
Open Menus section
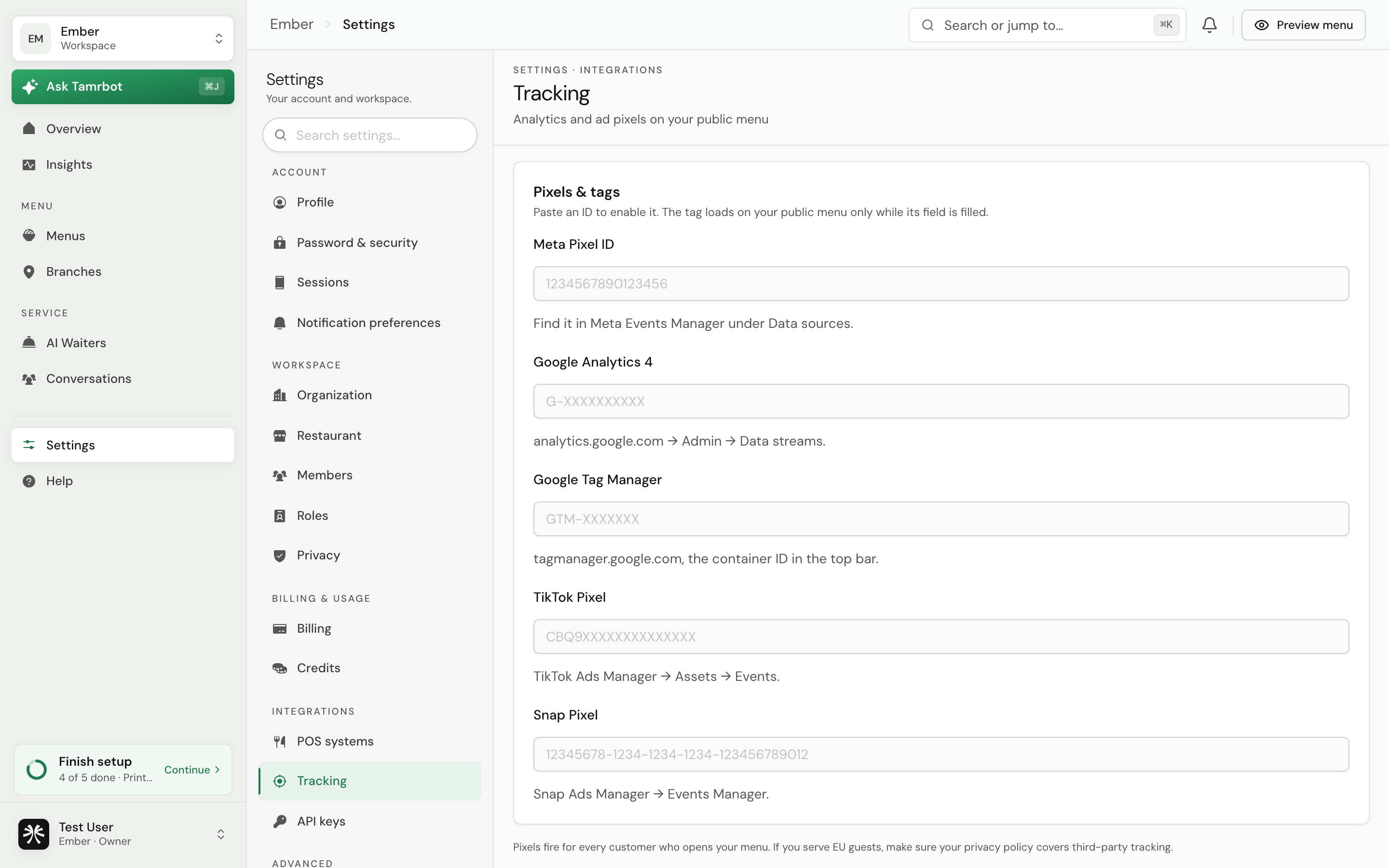point(123,236)
